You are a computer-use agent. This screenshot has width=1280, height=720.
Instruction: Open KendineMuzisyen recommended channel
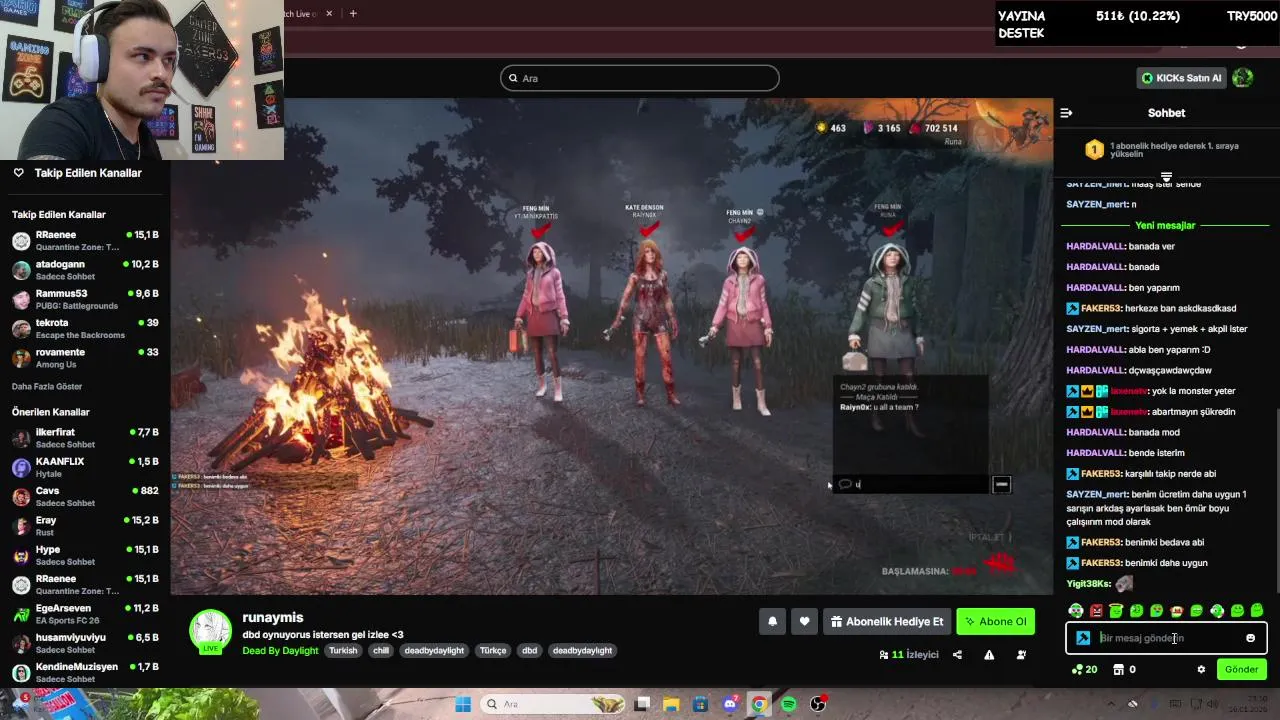85,672
